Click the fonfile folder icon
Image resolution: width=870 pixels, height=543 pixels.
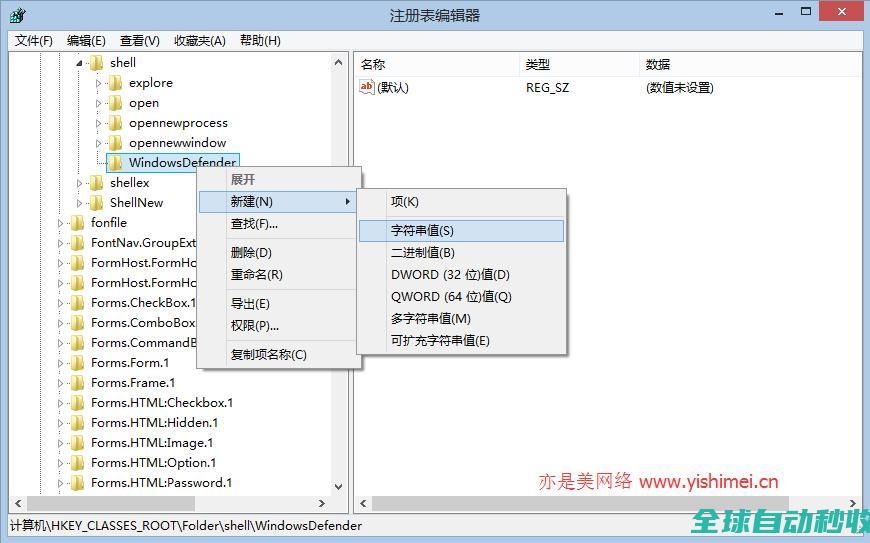[77, 223]
